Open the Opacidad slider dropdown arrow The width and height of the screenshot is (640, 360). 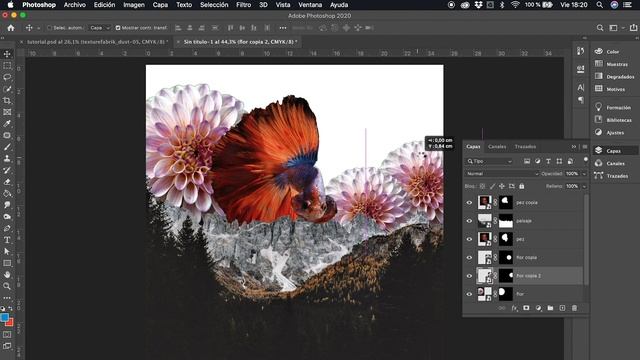point(584,174)
